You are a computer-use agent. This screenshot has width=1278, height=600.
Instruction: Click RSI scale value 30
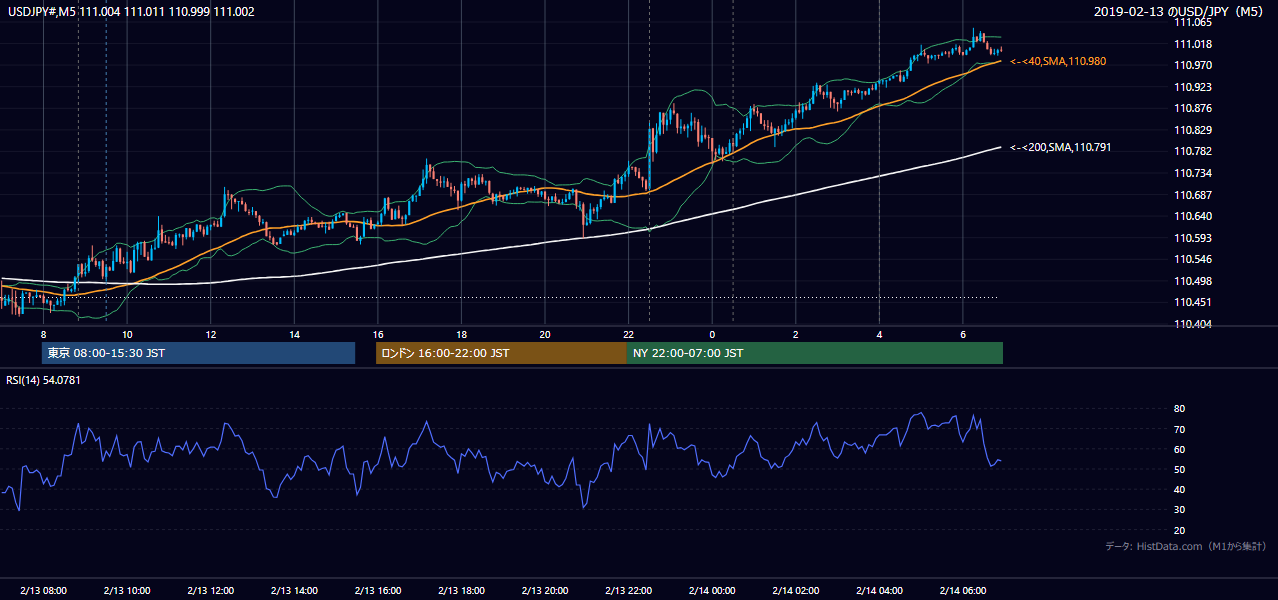pyautogui.click(x=1179, y=510)
